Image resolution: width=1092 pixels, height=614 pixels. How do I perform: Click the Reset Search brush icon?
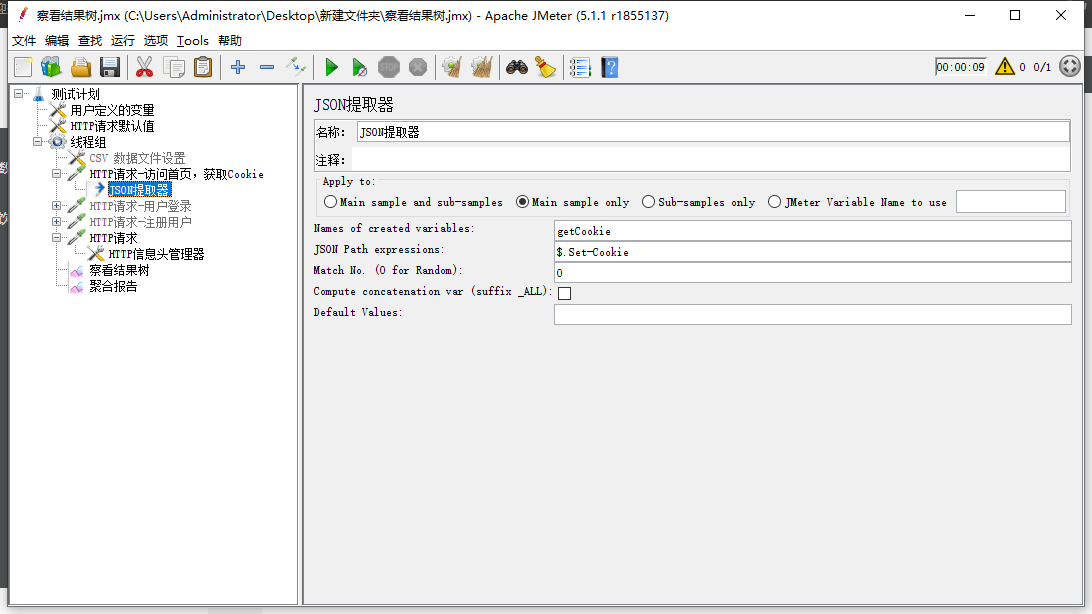tap(545, 68)
